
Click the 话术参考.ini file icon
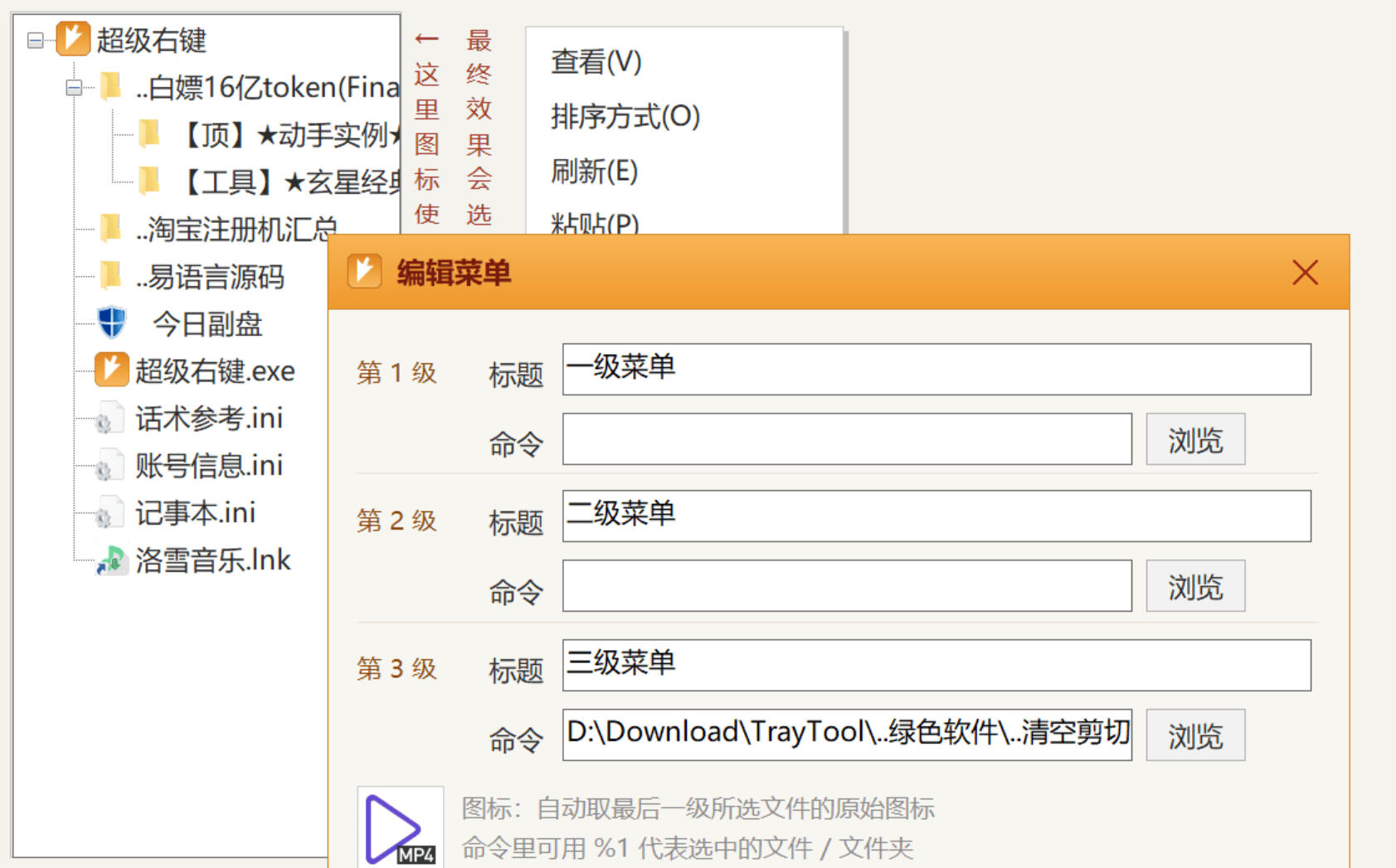point(108,418)
